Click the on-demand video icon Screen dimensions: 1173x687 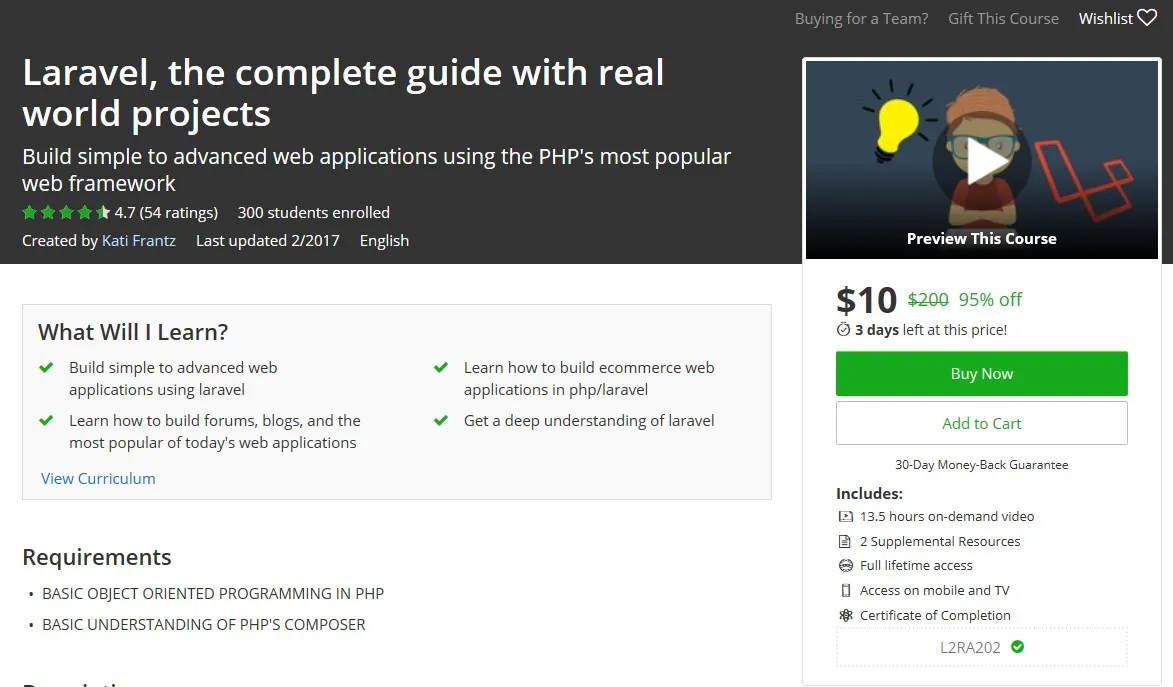[845, 516]
